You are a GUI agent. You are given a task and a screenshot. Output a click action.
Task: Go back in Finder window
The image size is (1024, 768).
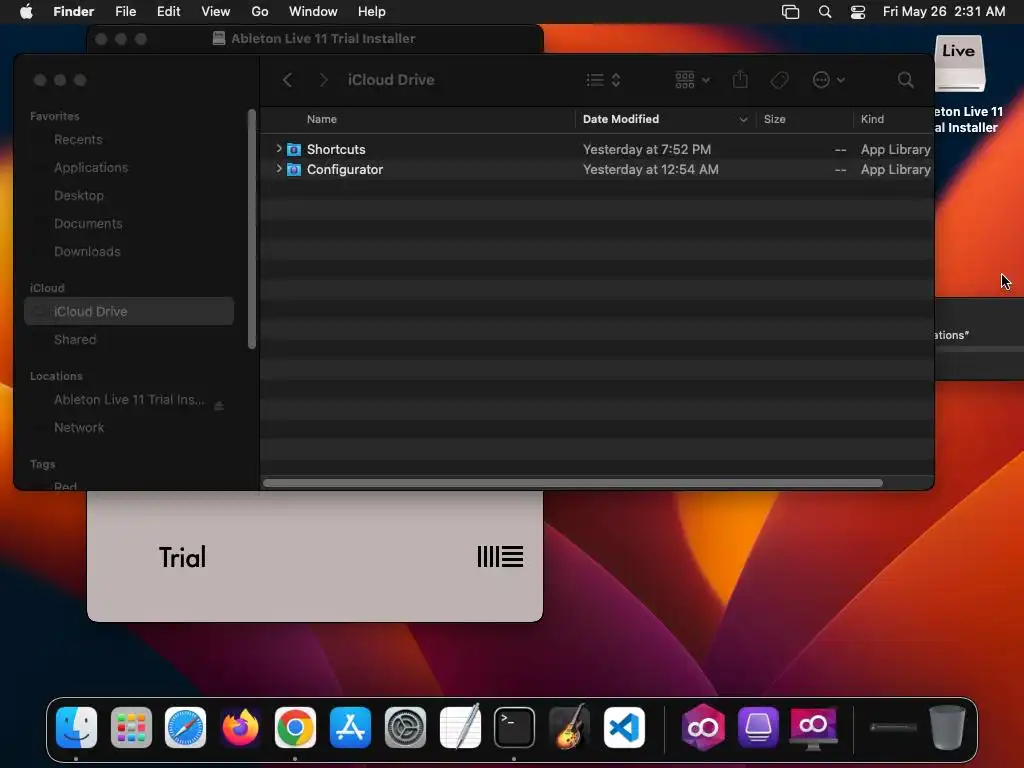287,80
